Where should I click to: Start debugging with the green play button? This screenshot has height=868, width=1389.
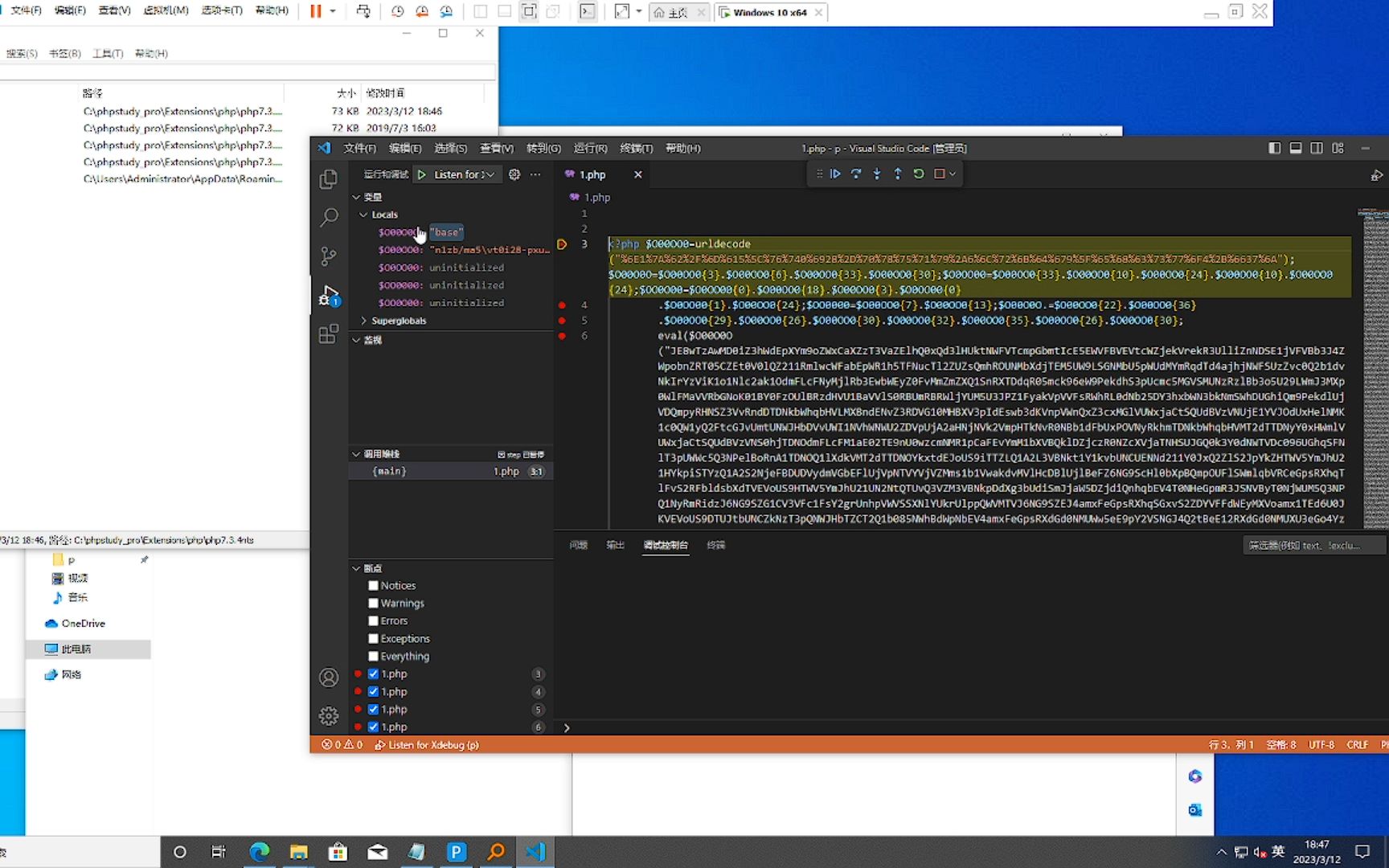(x=422, y=174)
